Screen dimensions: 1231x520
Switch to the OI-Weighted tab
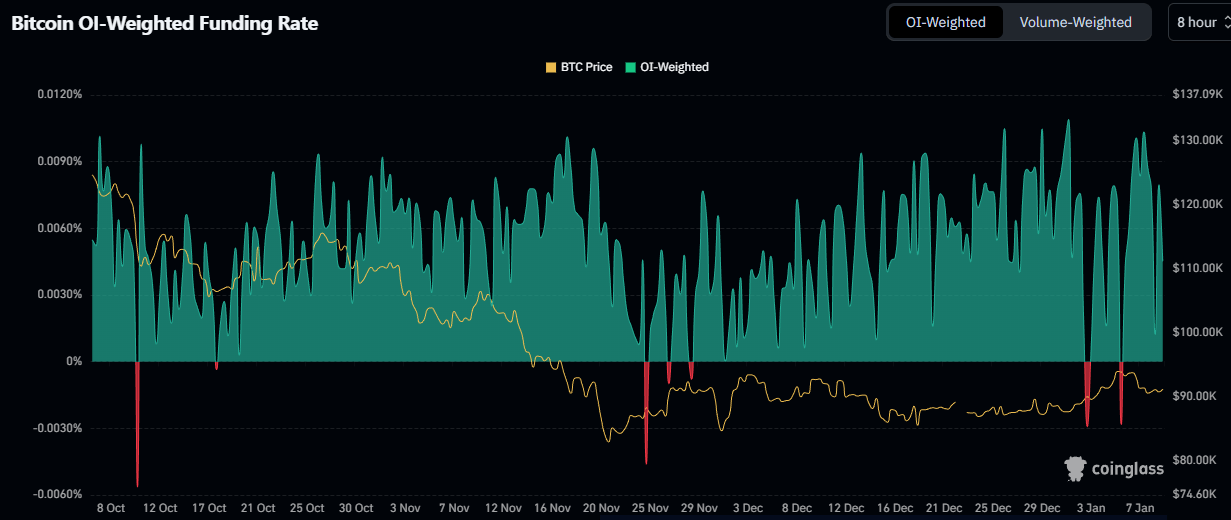click(946, 22)
